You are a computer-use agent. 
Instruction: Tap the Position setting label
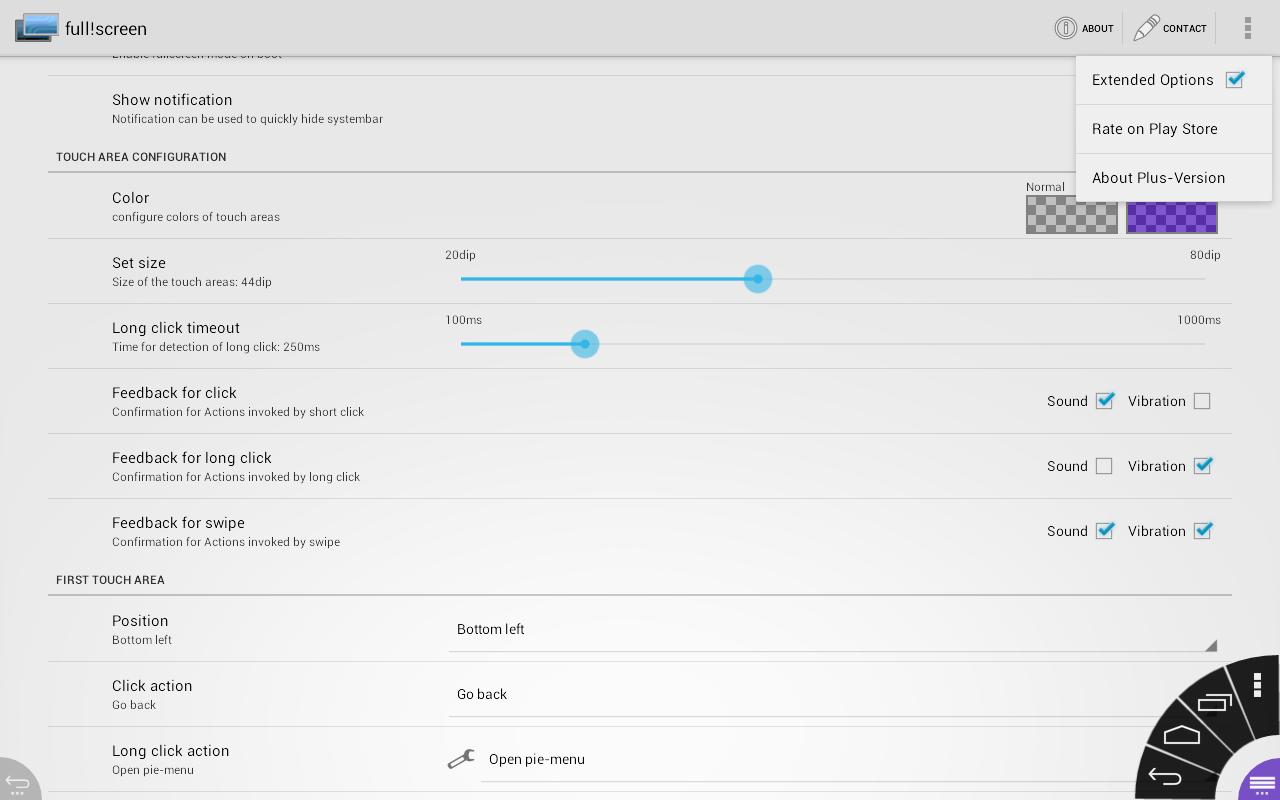(140, 621)
